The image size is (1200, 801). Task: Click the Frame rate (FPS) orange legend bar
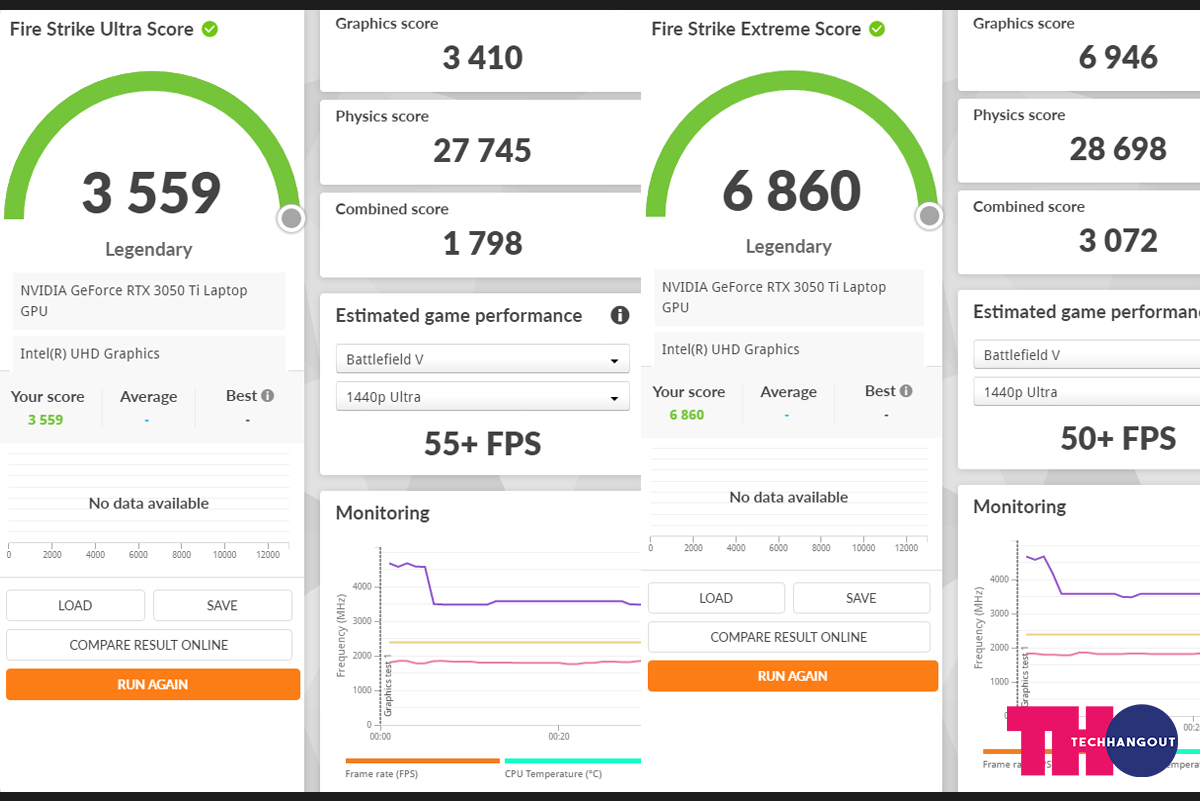click(422, 761)
